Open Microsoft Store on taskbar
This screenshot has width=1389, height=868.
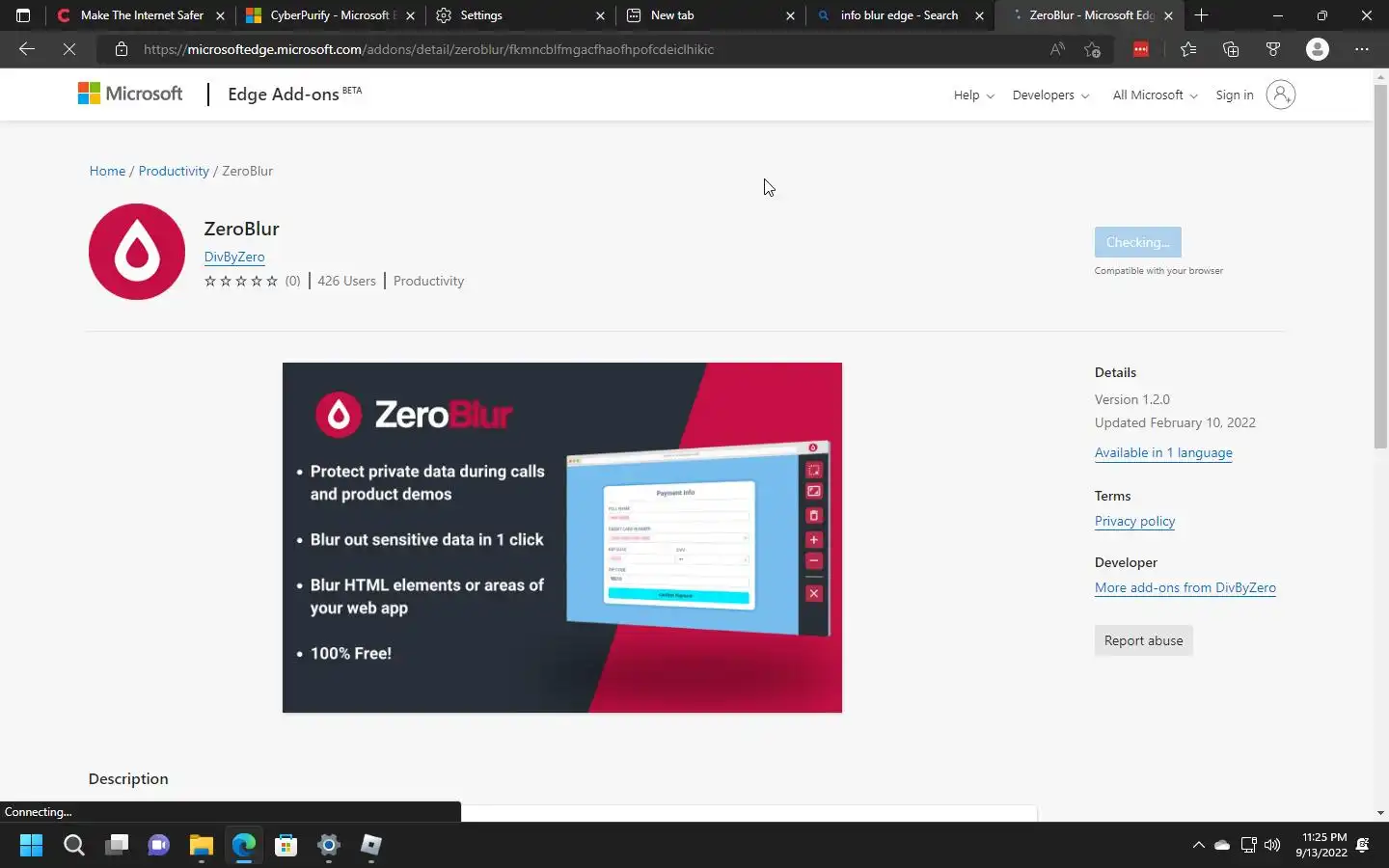[x=286, y=845]
